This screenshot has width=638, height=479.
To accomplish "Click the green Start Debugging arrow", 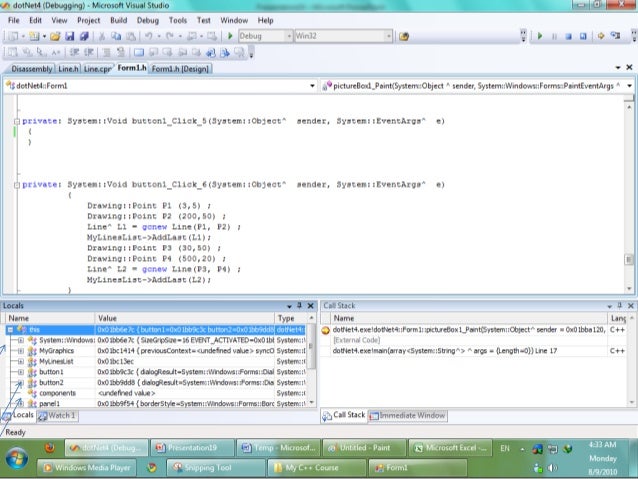I will tap(230, 36).
